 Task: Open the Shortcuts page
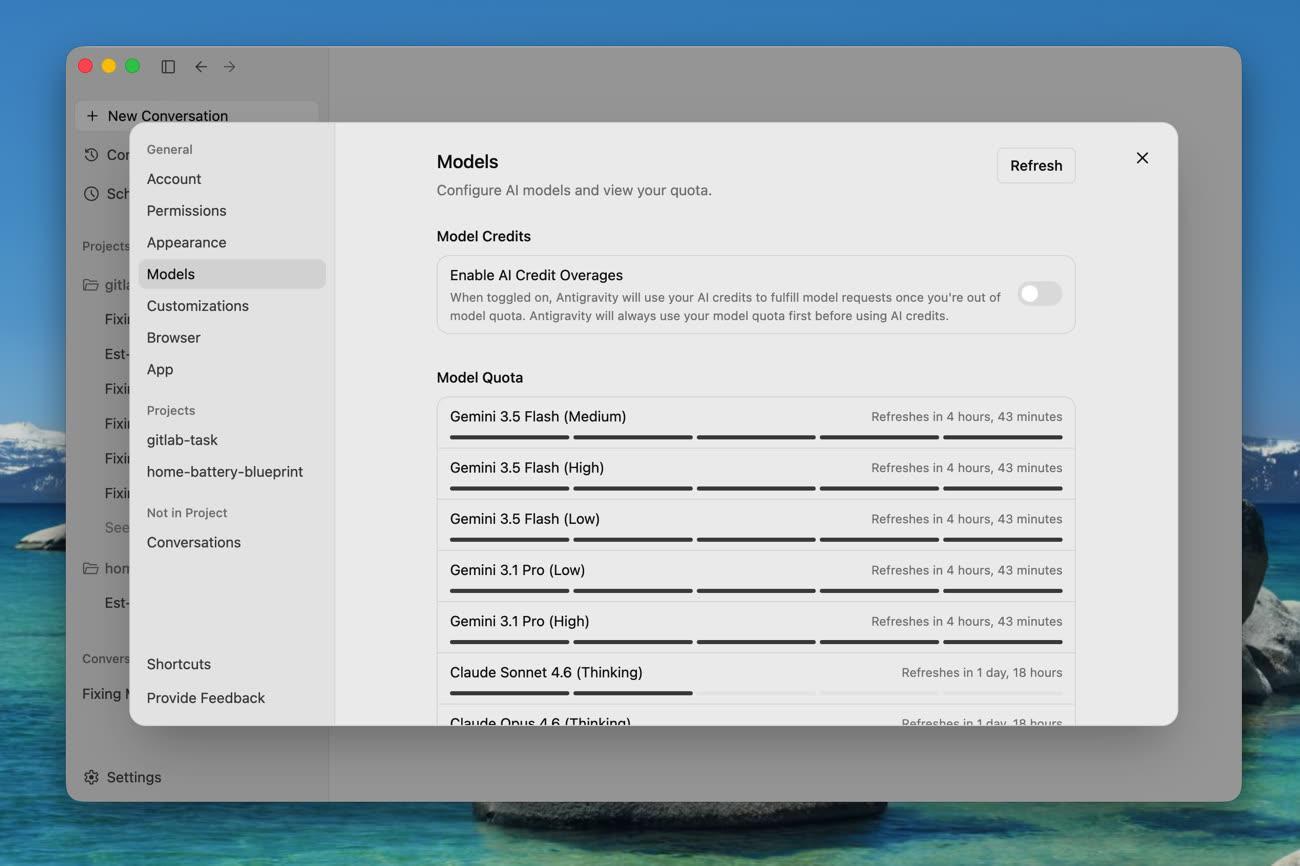(x=232, y=664)
